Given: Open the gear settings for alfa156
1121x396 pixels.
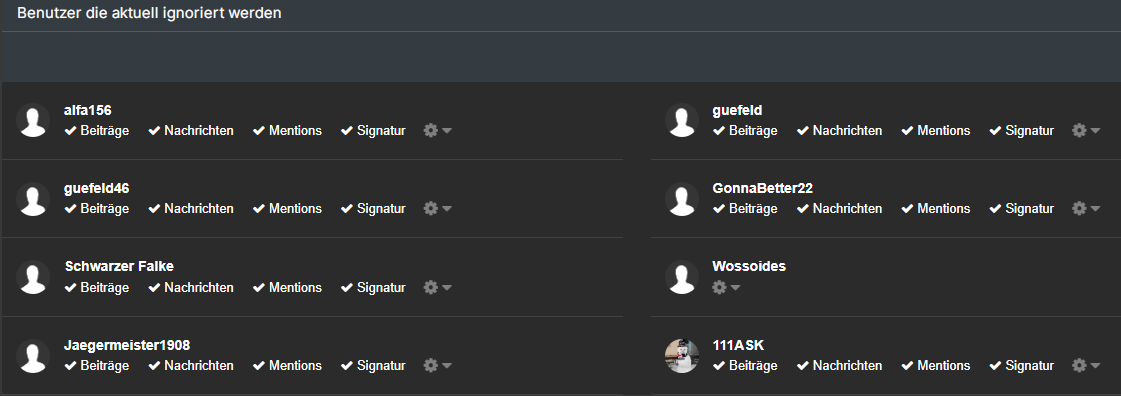Looking at the screenshot, I should (430, 131).
